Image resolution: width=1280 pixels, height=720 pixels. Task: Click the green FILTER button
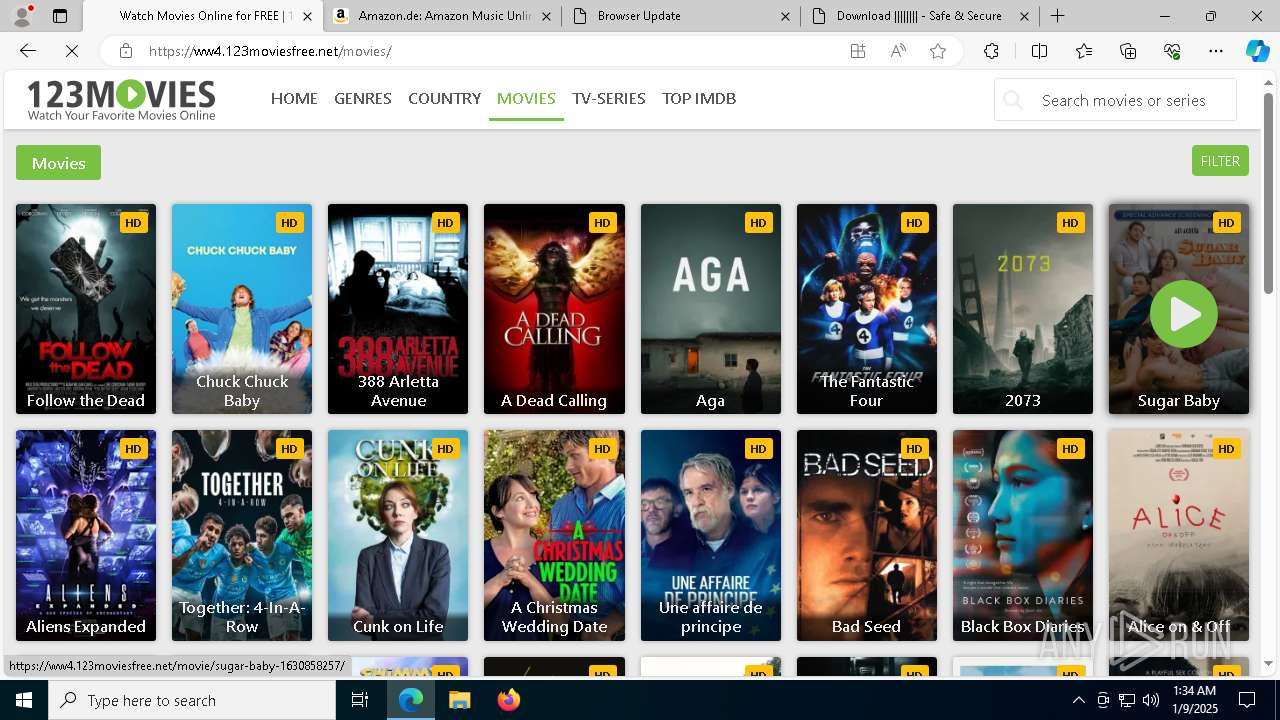(x=1220, y=161)
